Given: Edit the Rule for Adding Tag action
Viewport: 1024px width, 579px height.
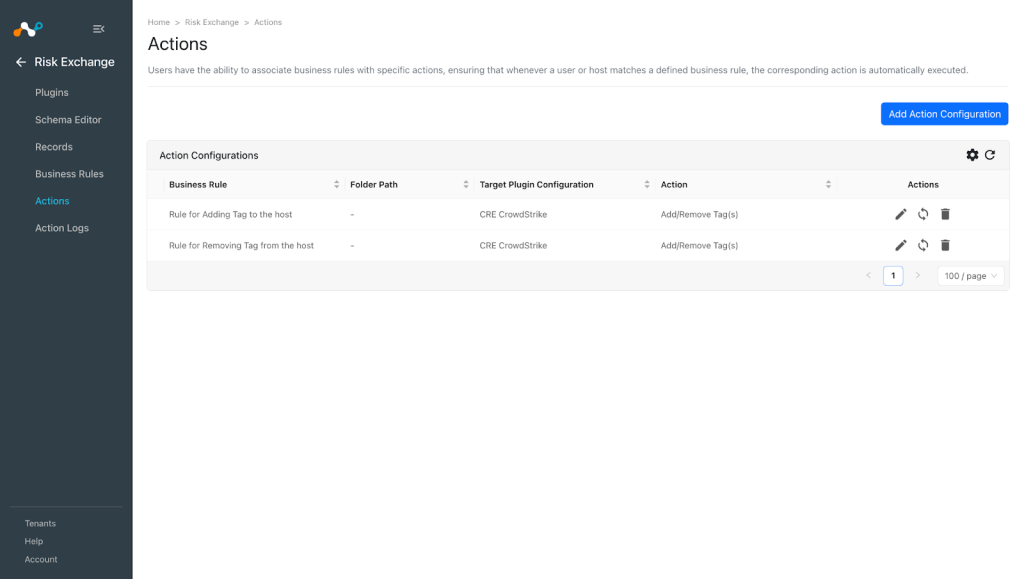Looking at the screenshot, I should (901, 214).
